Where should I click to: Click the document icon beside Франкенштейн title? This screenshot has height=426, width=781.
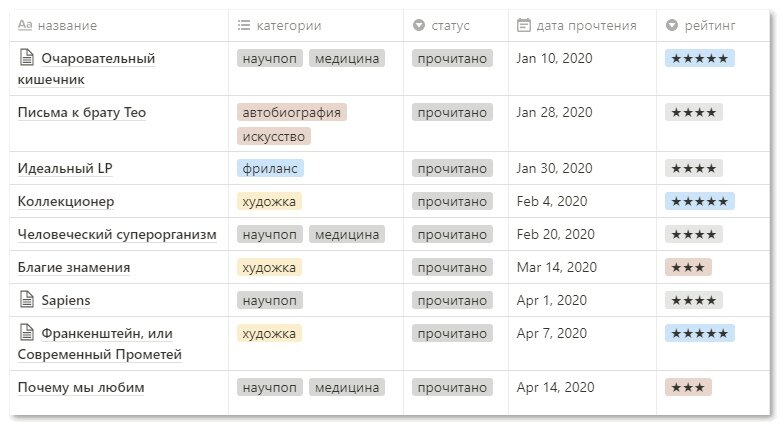tap(27, 333)
